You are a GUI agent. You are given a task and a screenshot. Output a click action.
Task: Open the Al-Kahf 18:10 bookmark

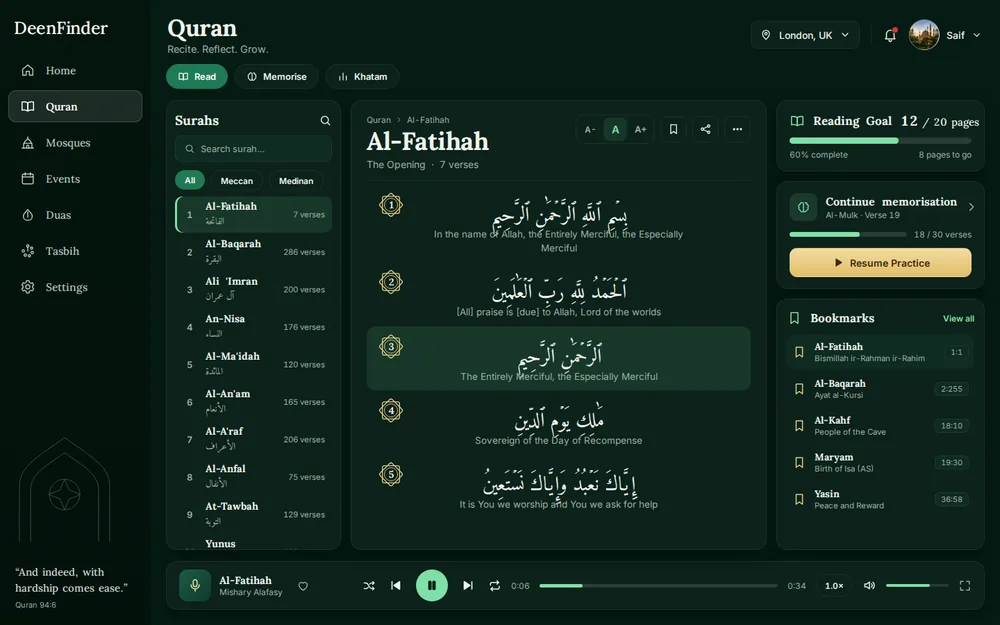[x=880, y=425]
